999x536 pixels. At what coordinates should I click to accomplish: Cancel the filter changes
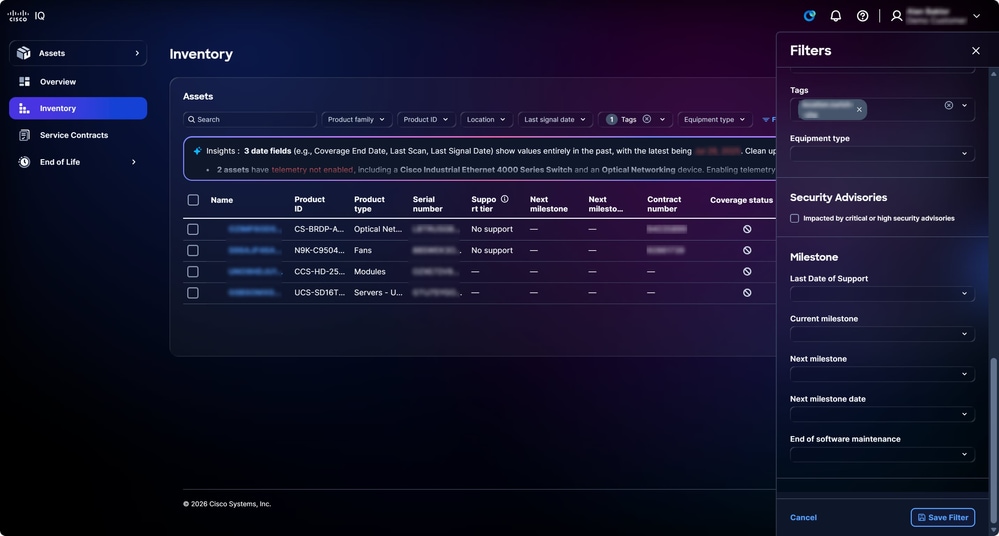pos(803,518)
